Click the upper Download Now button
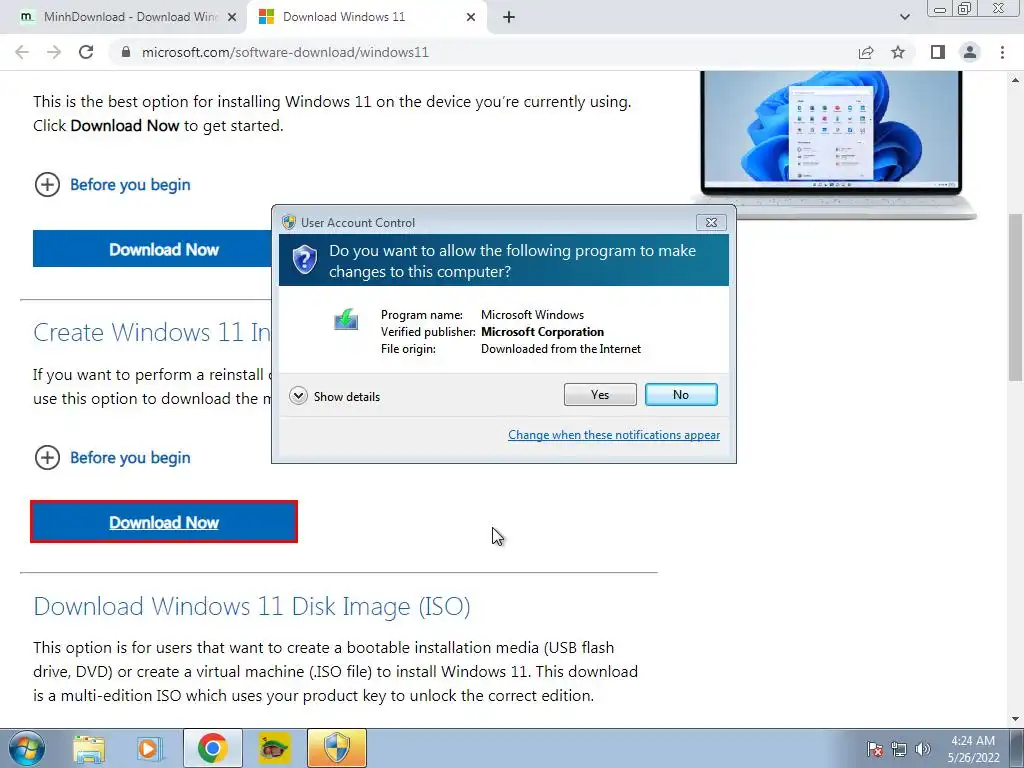This screenshot has height=768, width=1024. coord(152,249)
